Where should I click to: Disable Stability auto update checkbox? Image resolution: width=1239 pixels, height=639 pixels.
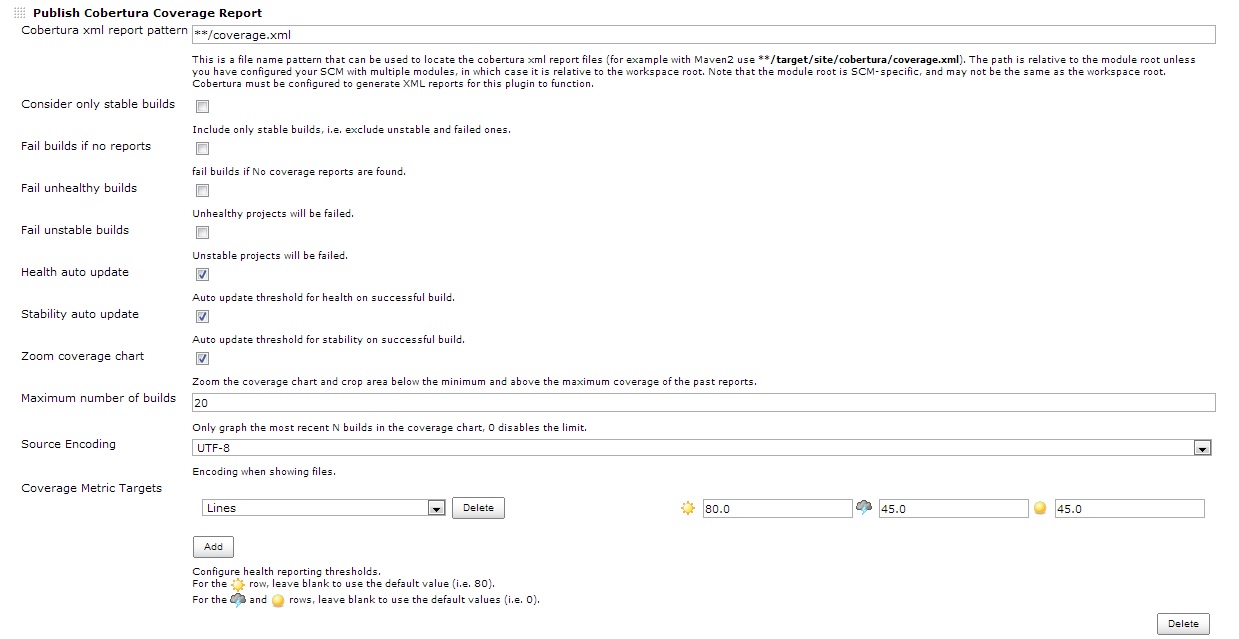coord(202,316)
